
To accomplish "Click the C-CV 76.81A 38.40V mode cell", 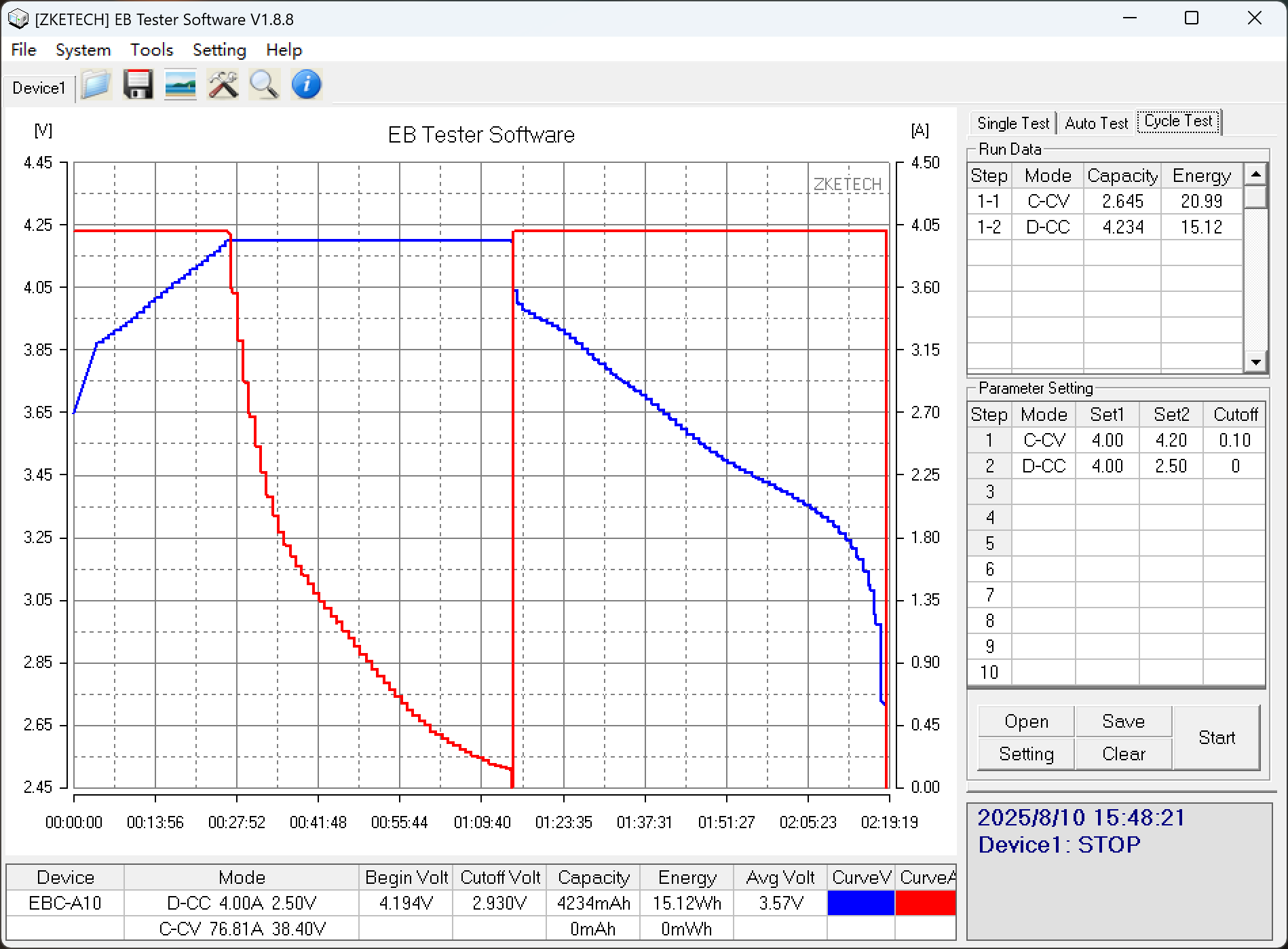I will click(242, 929).
